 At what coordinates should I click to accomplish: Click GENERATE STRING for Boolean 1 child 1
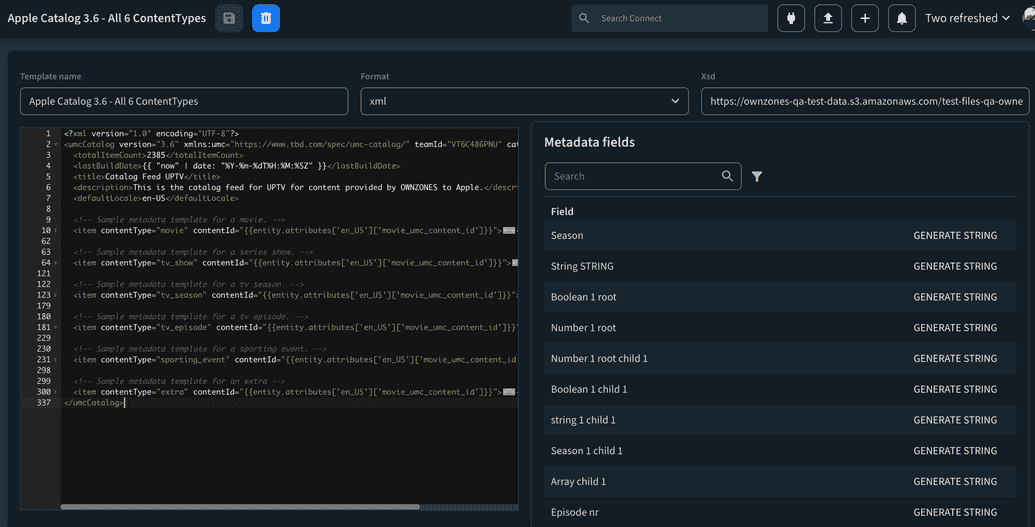coord(955,390)
